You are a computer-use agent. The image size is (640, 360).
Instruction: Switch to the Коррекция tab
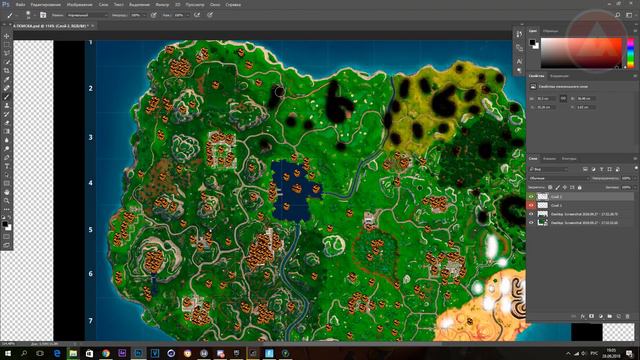pyautogui.click(x=559, y=76)
